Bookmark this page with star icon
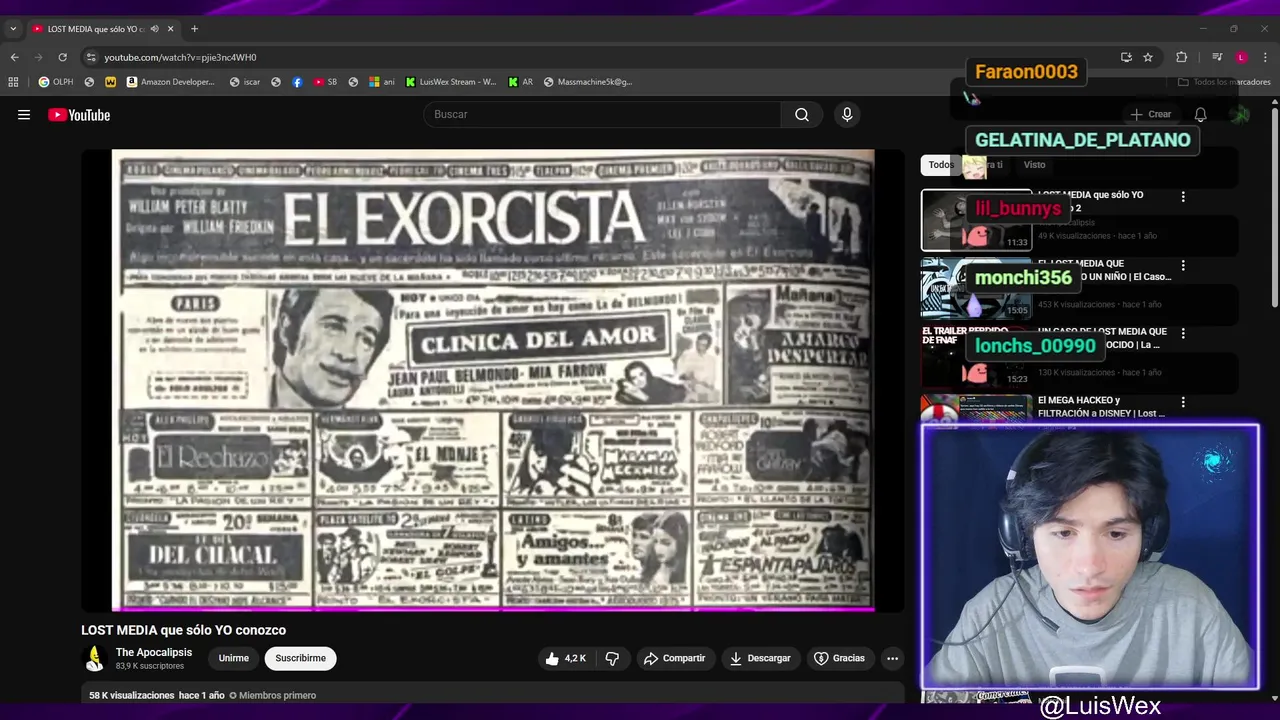 [1148, 57]
